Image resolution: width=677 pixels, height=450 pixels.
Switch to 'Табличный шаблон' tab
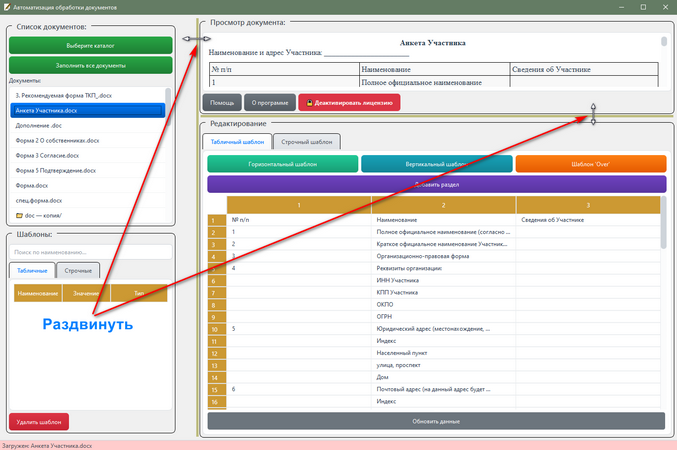237,142
